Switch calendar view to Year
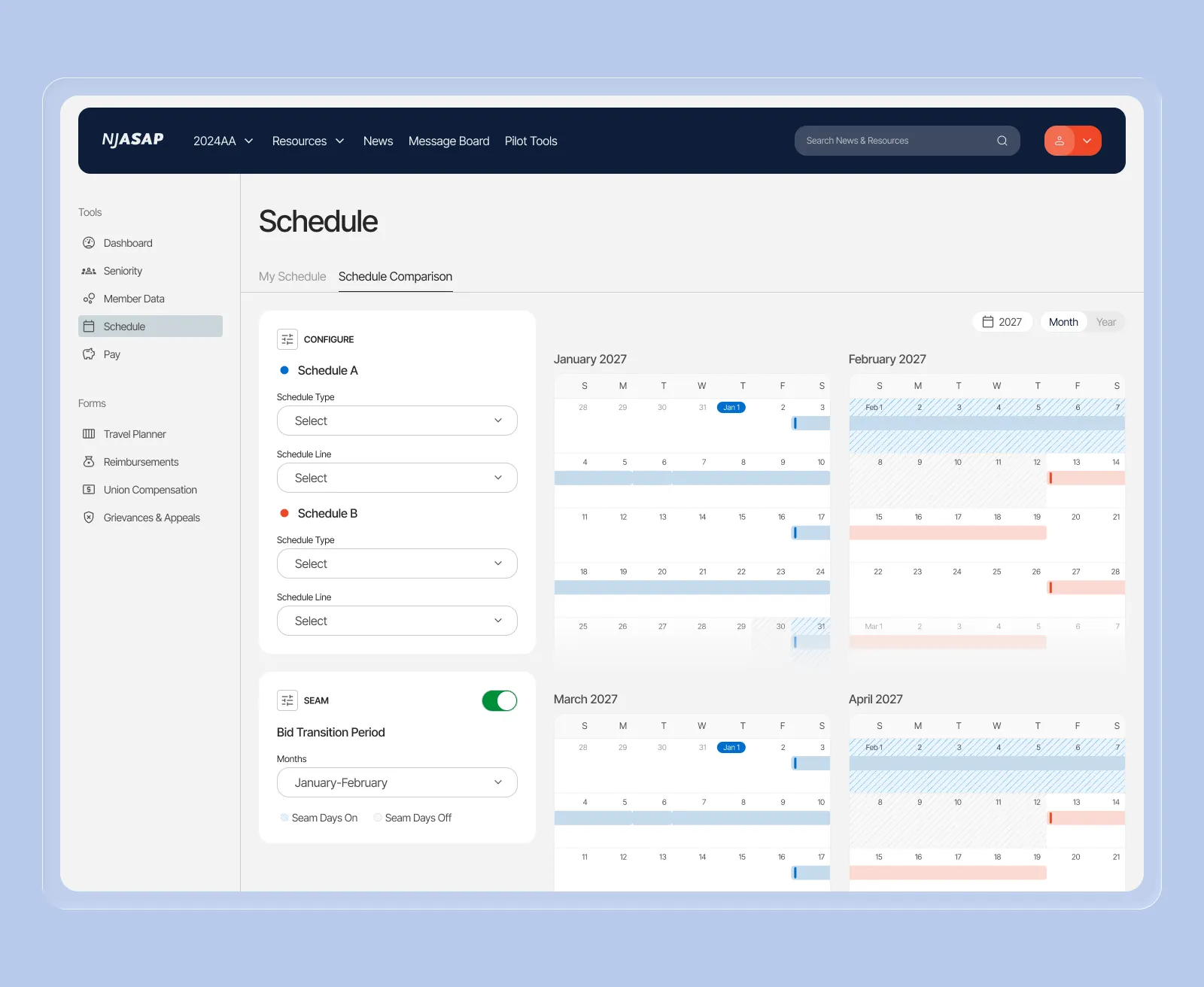Screen dimensions: 1204x987 [x=1105, y=321]
